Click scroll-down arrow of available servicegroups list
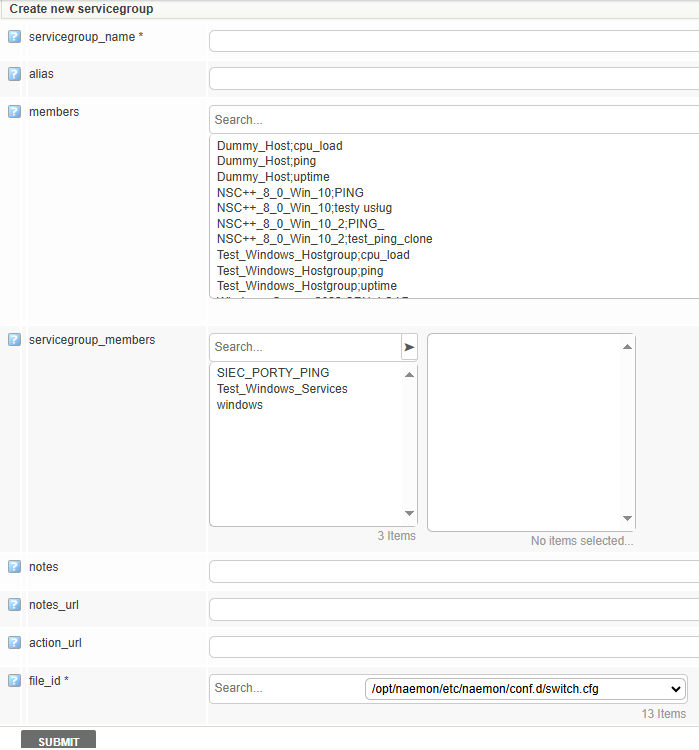This screenshot has height=750, width=699. [x=409, y=514]
